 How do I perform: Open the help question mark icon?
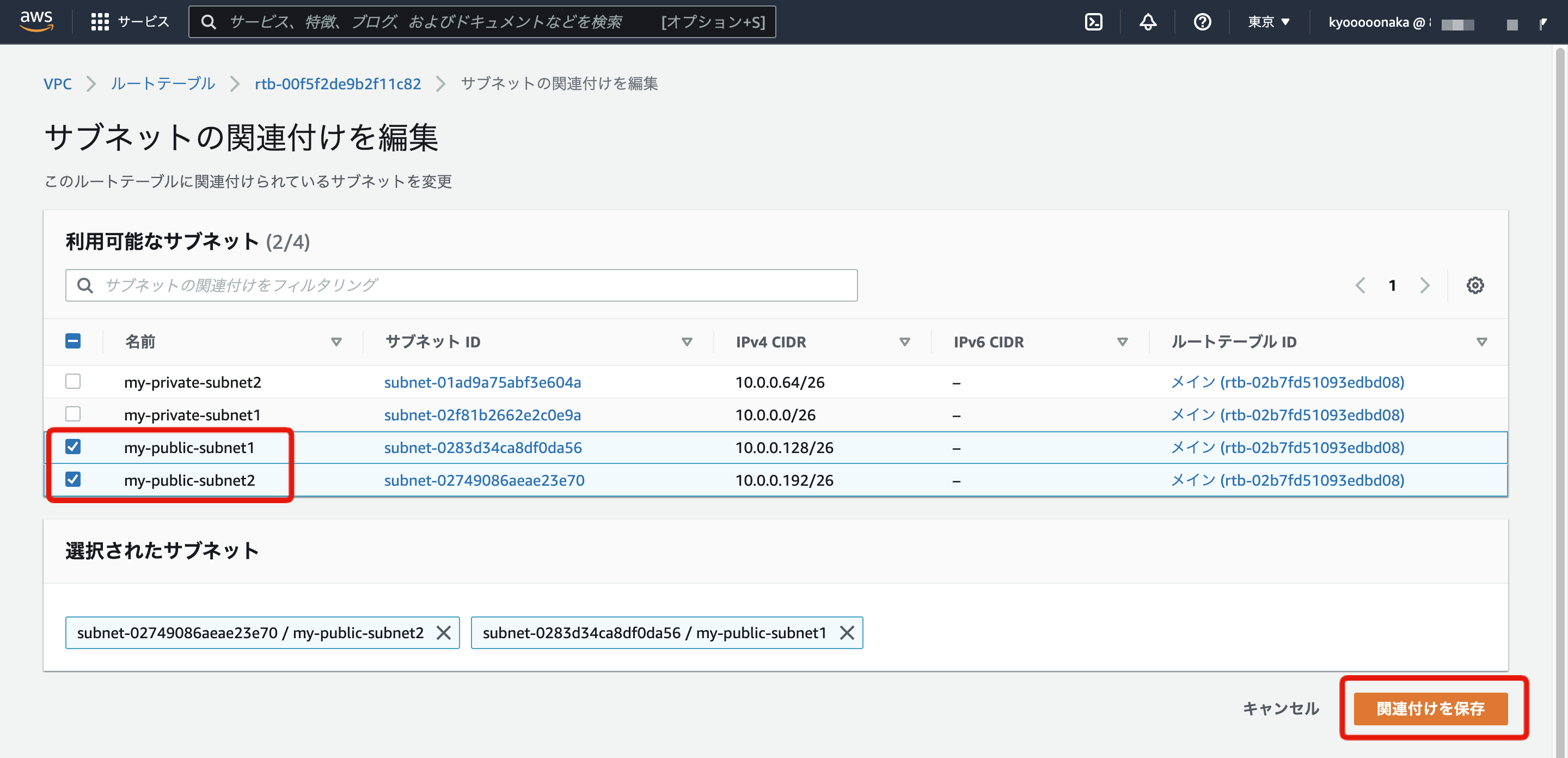coord(1202,22)
